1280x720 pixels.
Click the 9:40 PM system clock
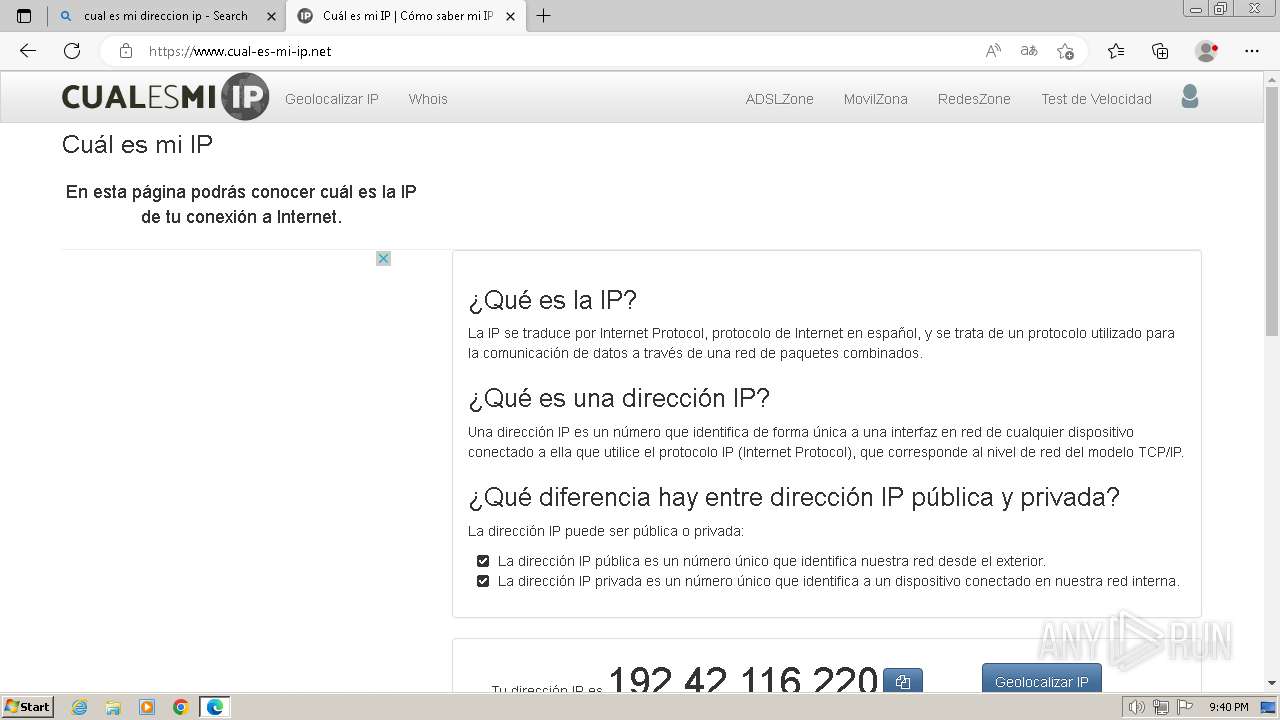pyautogui.click(x=1228, y=707)
